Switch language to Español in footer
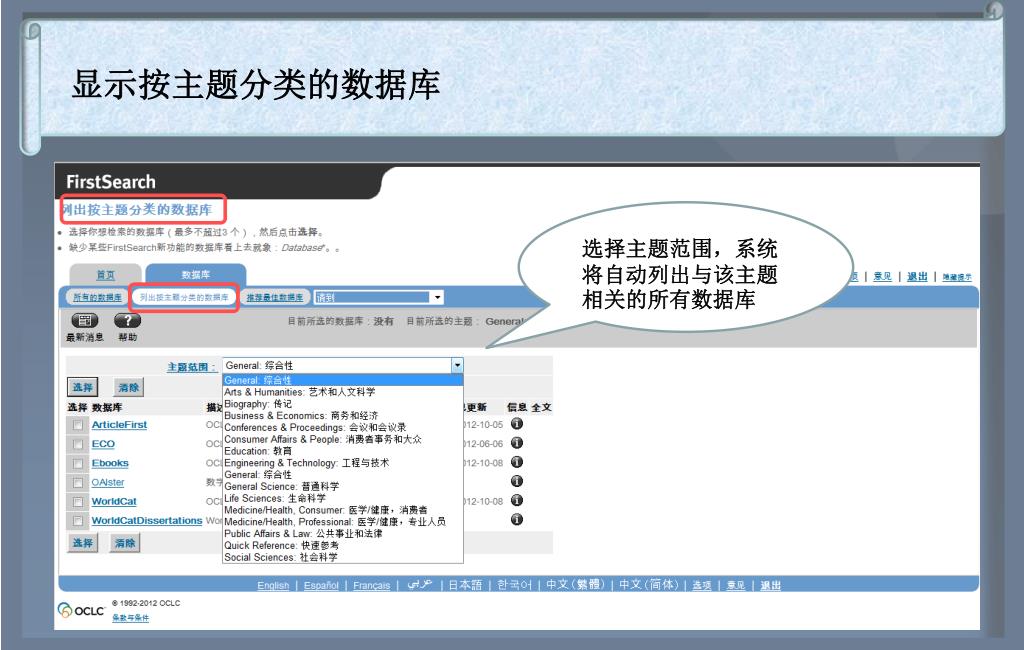 tap(321, 585)
